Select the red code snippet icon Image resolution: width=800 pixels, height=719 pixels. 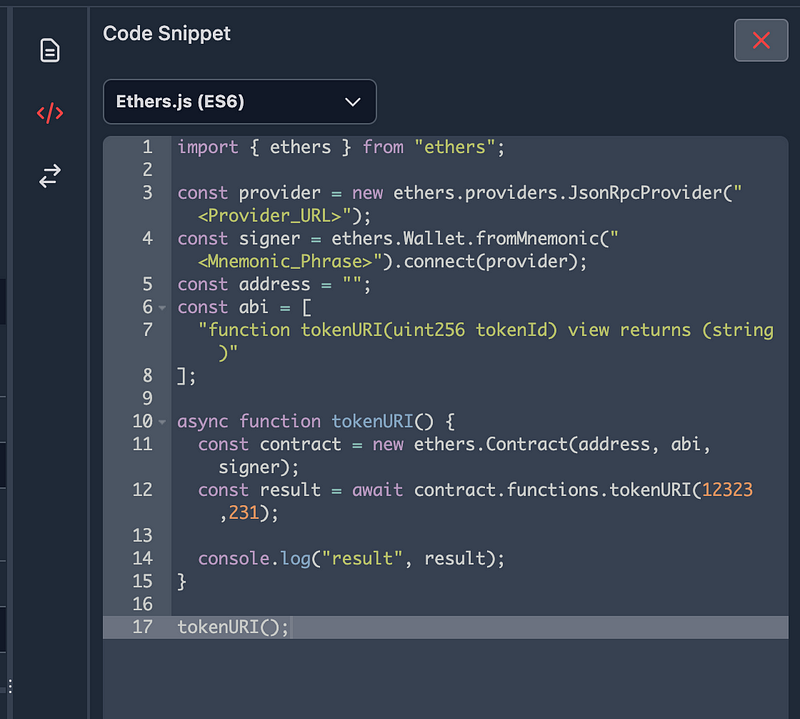pos(50,113)
